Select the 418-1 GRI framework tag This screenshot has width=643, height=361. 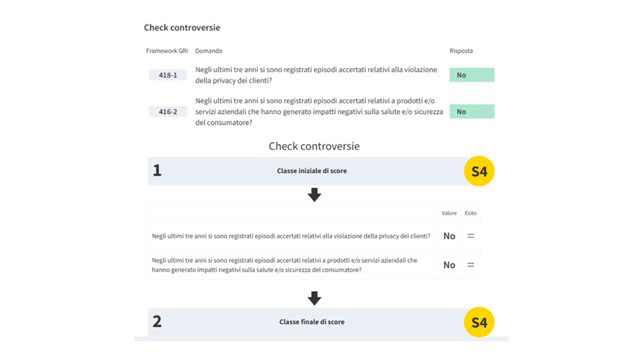click(x=168, y=75)
